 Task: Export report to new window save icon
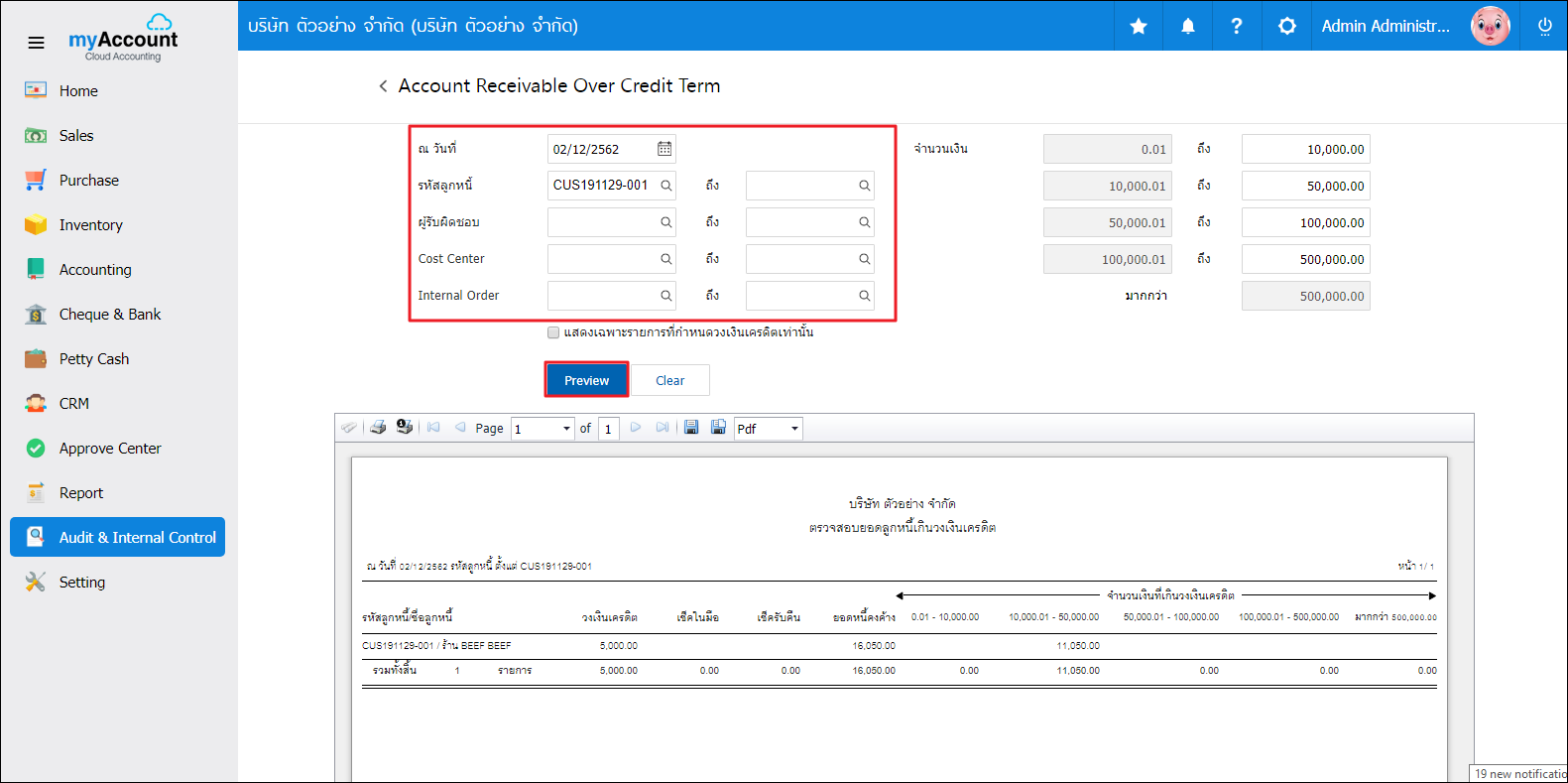[x=718, y=428]
